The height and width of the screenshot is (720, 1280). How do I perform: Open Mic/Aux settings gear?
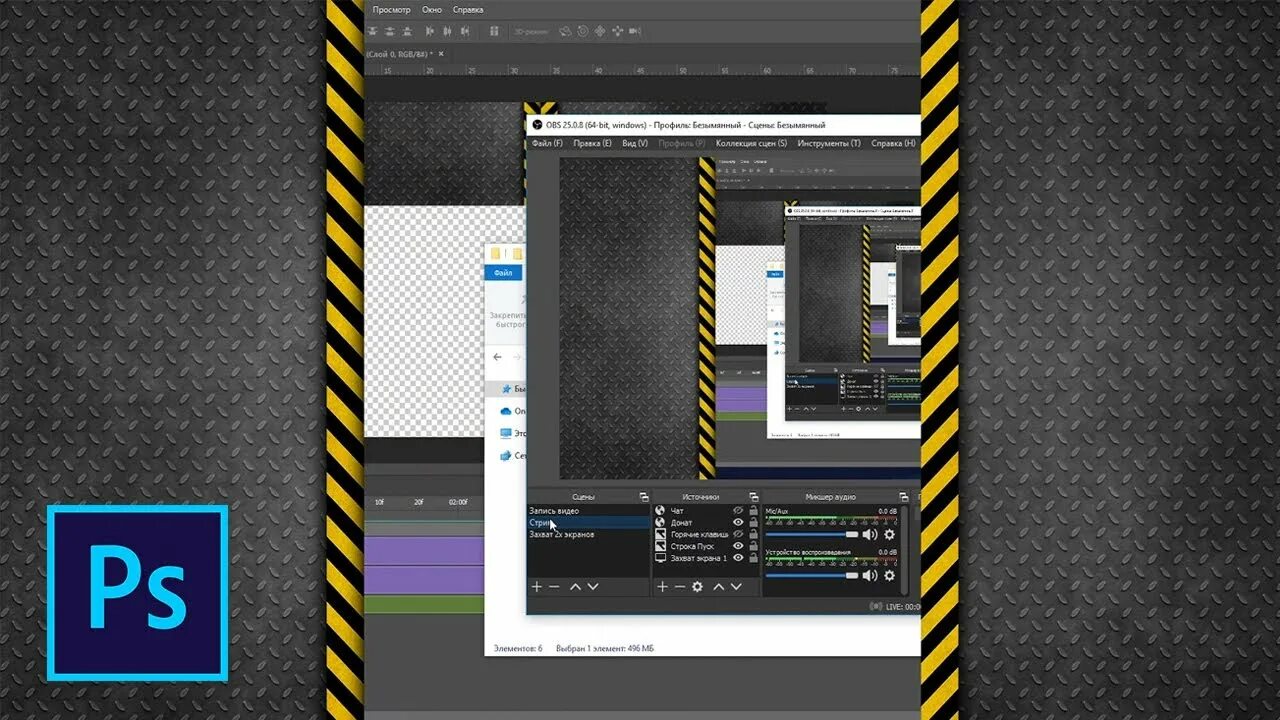tap(889, 535)
